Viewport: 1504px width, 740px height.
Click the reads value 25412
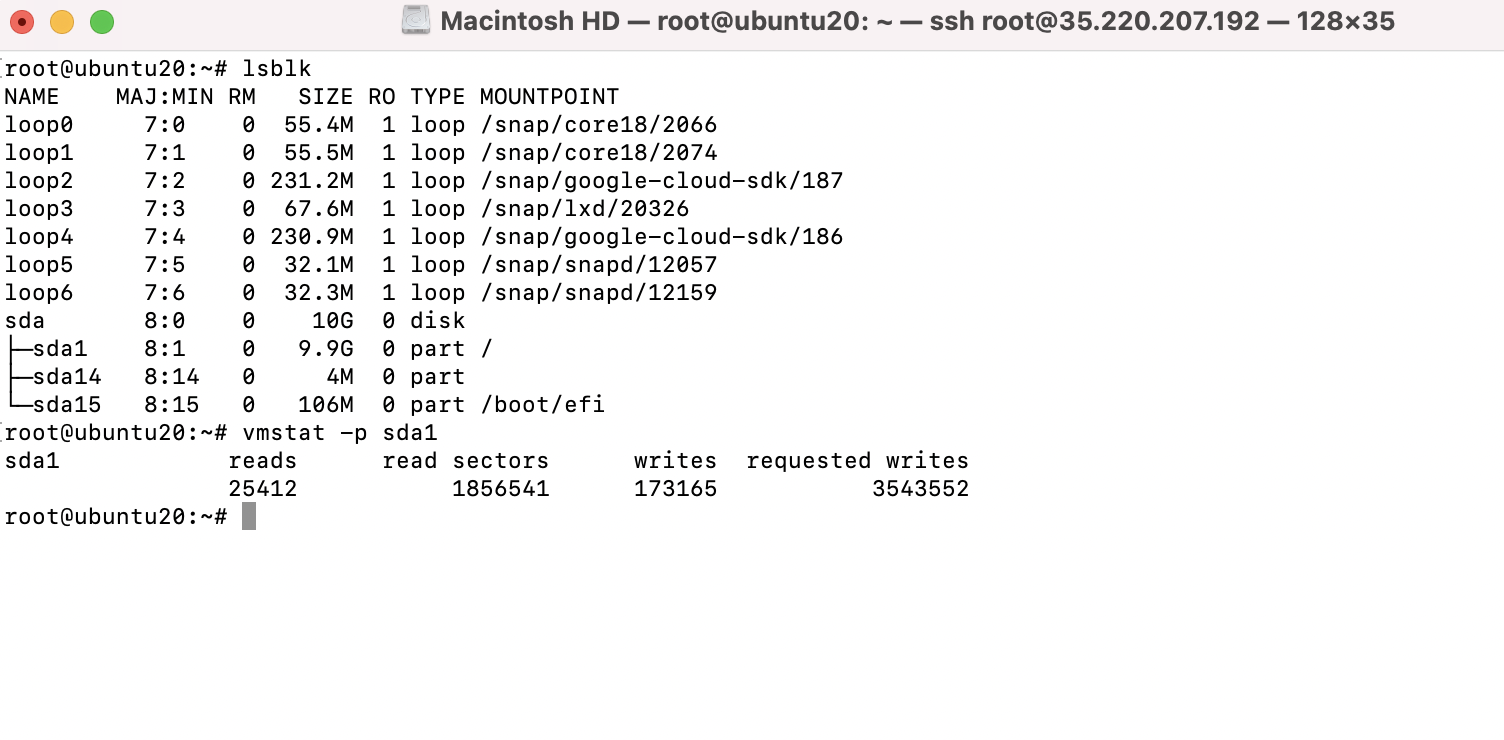pos(263,489)
